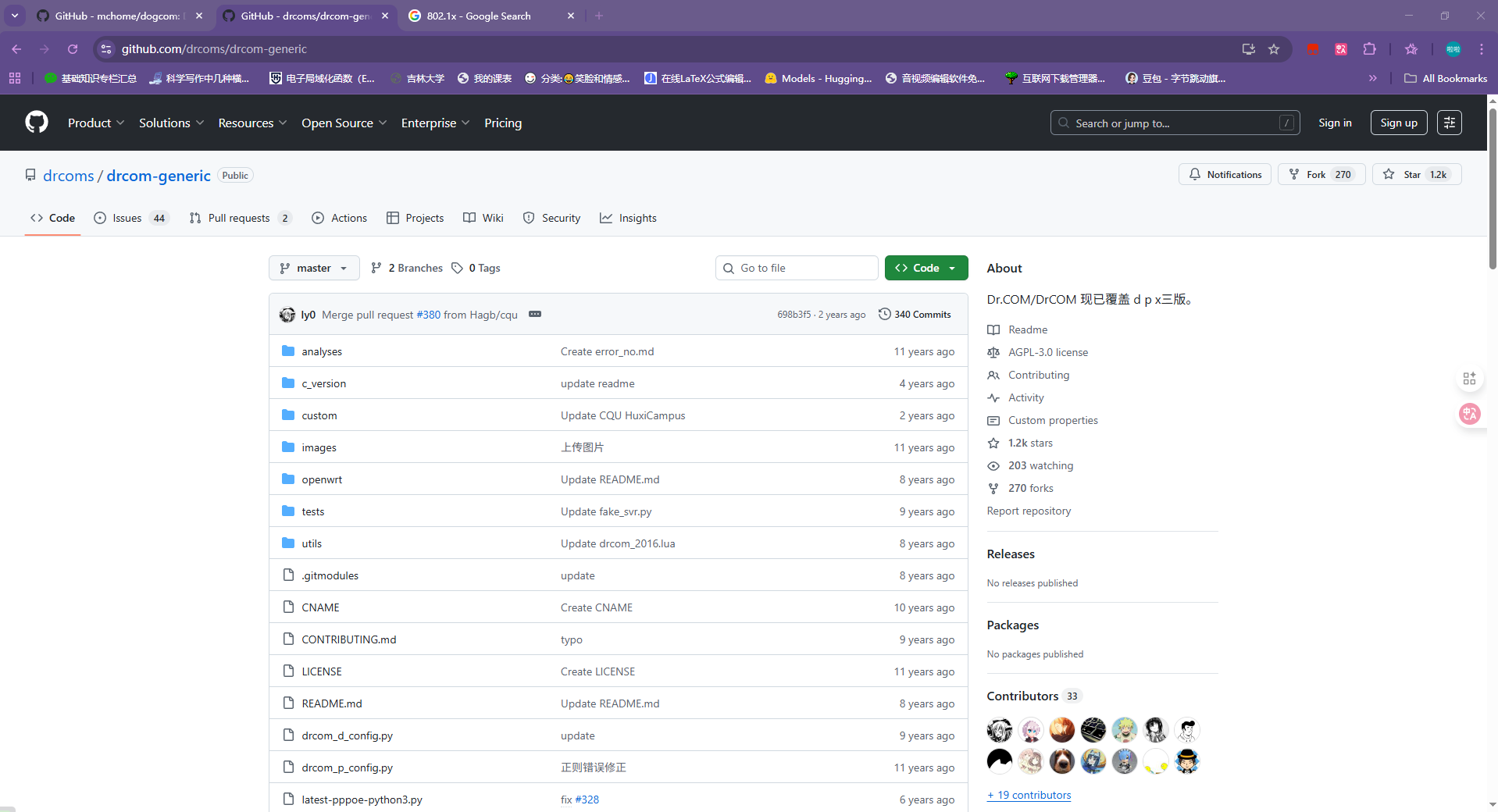Expand the green Code dropdown
Image resolution: width=1498 pixels, height=812 pixels.
click(926, 268)
